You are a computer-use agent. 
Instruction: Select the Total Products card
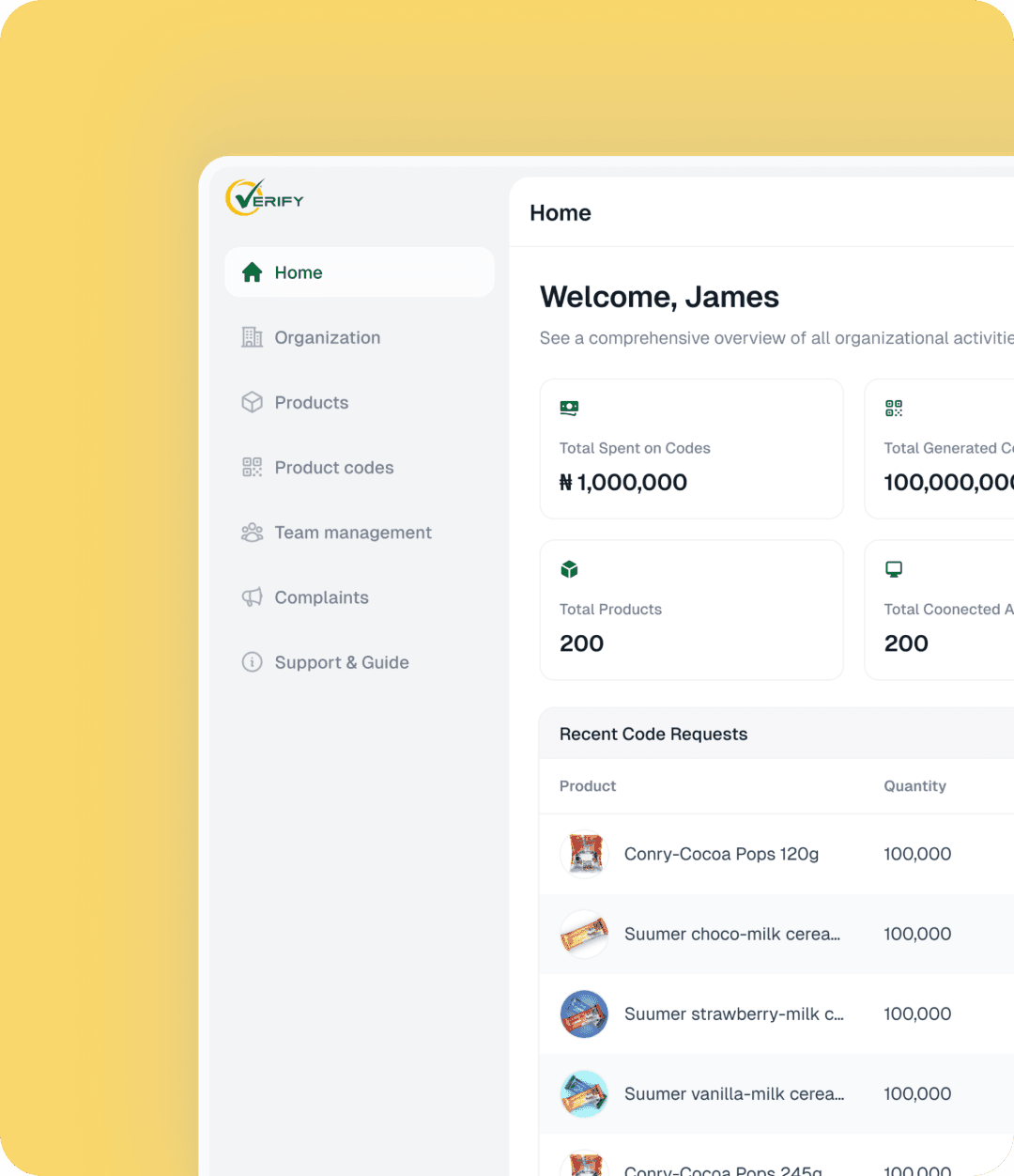(x=691, y=610)
